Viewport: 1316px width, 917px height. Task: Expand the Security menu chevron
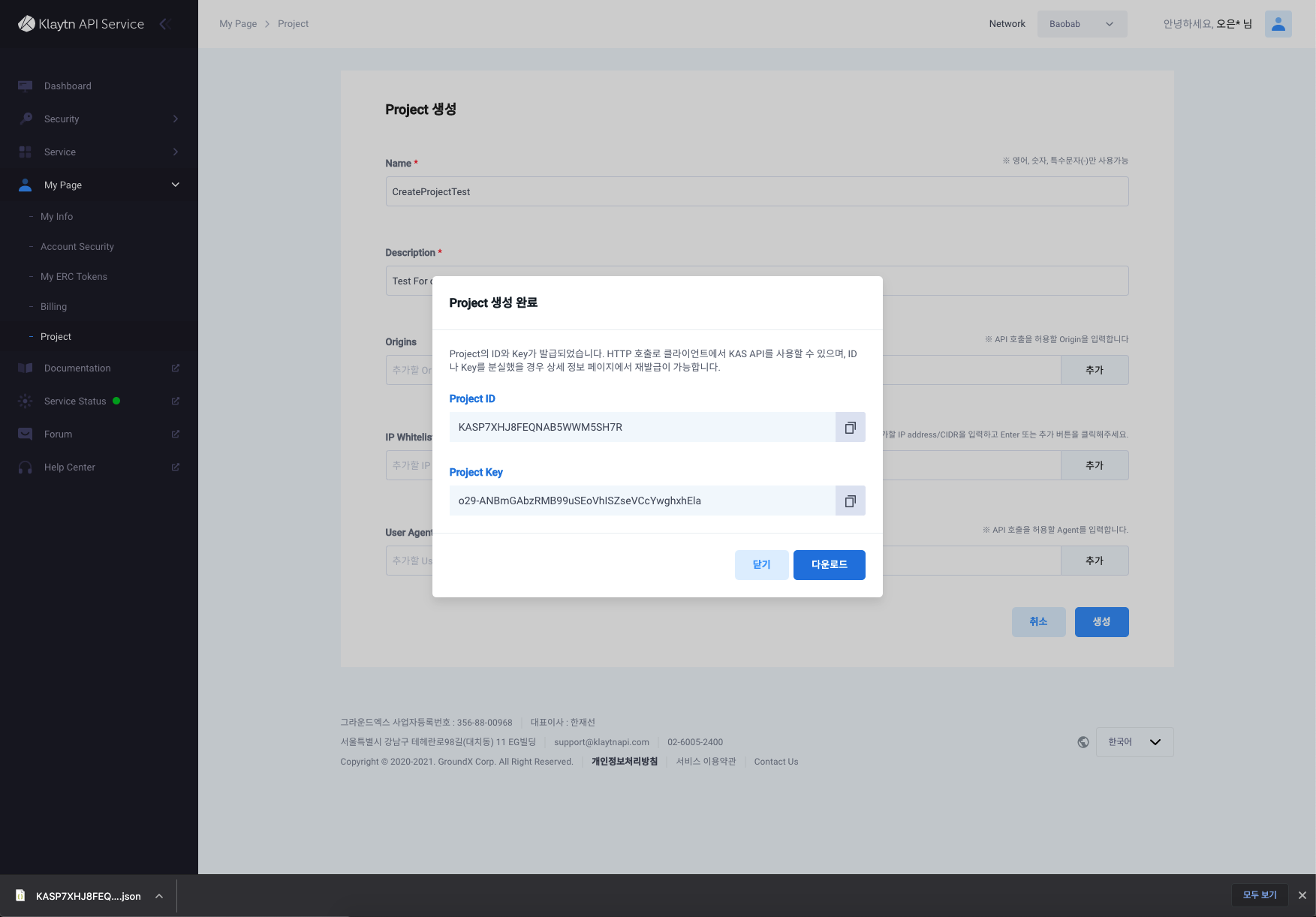click(x=176, y=119)
